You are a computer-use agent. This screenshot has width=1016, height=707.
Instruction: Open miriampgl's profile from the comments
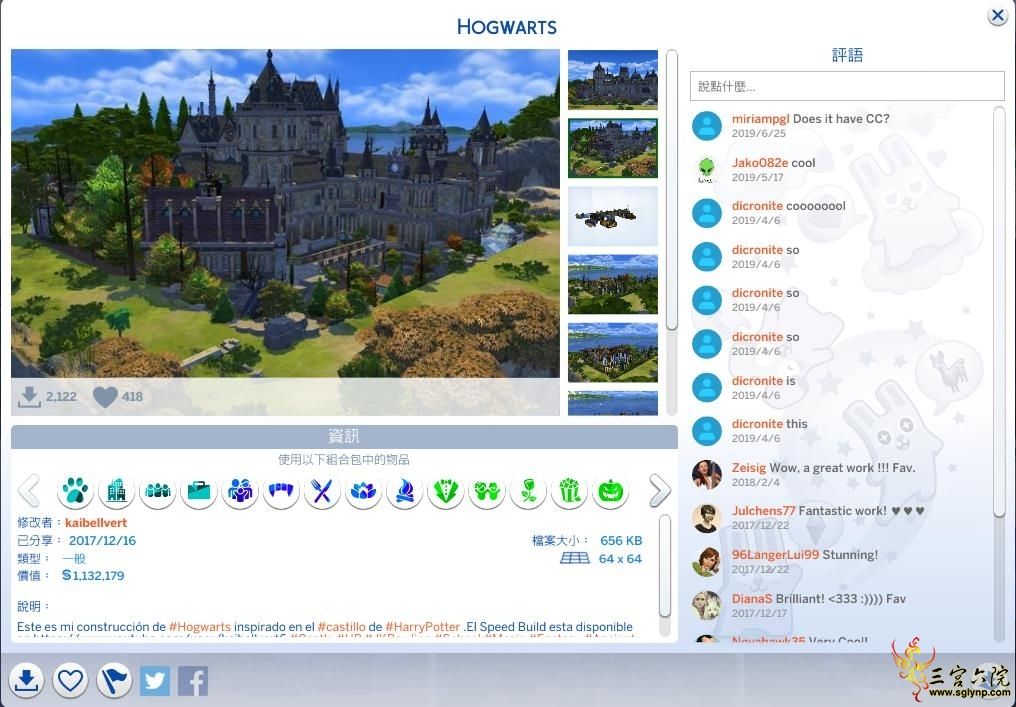(x=761, y=119)
